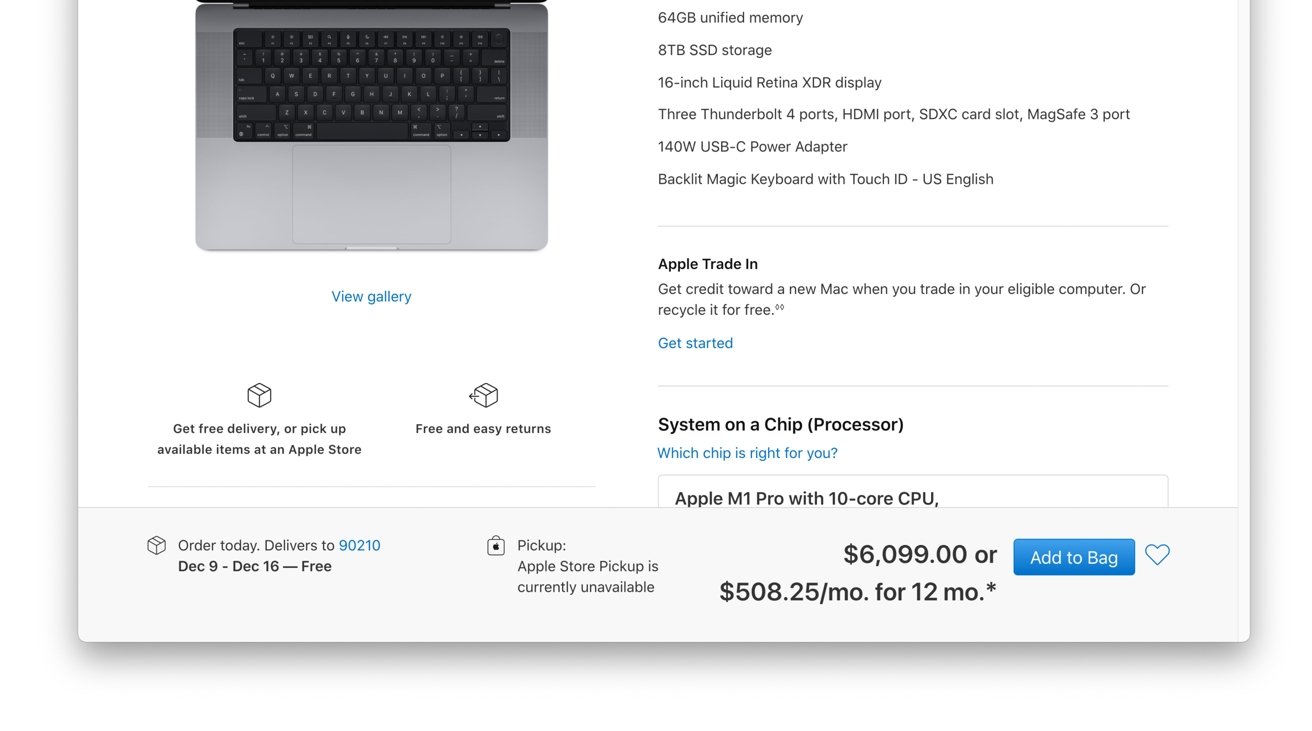Click the $6,099.00 price text
The image size is (1312, 731).
905,554
